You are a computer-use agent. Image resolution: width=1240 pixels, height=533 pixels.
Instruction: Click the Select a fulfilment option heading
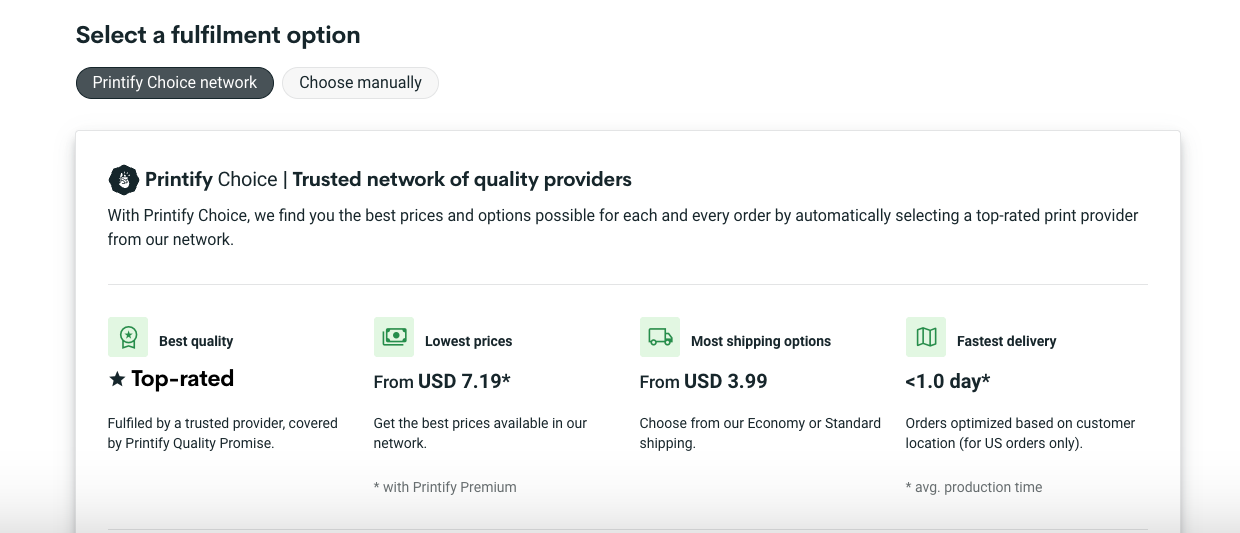218,35
